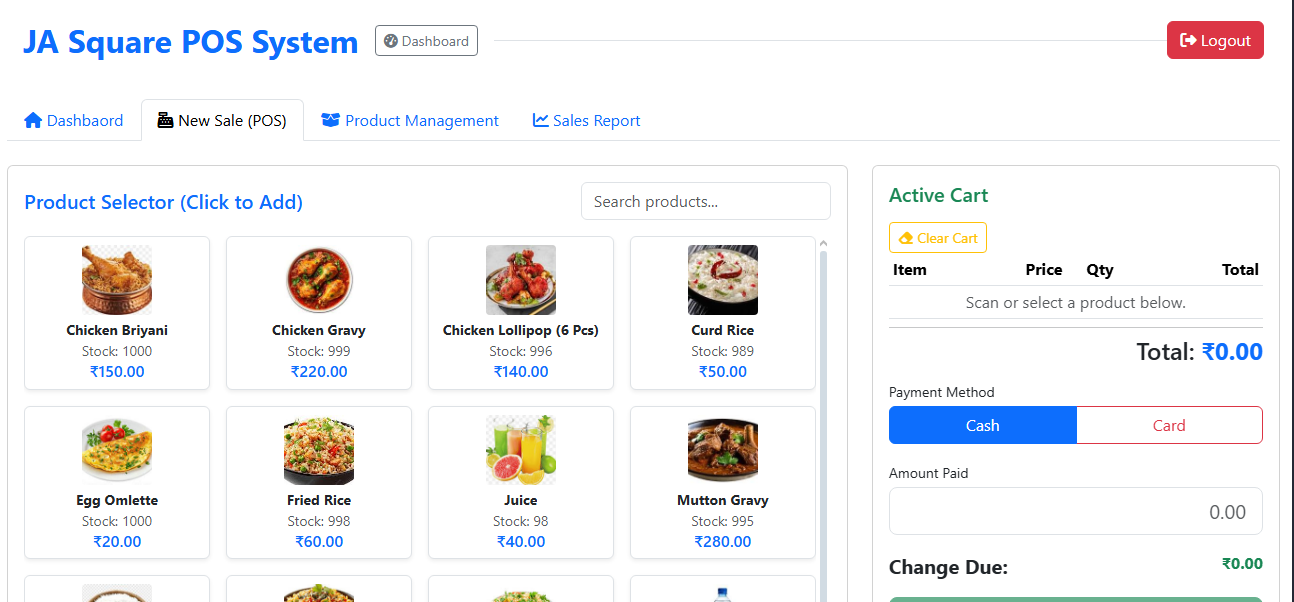Click the Fried Rice product icon
This screenshot has width=1294, height=602.
[319, 450]
